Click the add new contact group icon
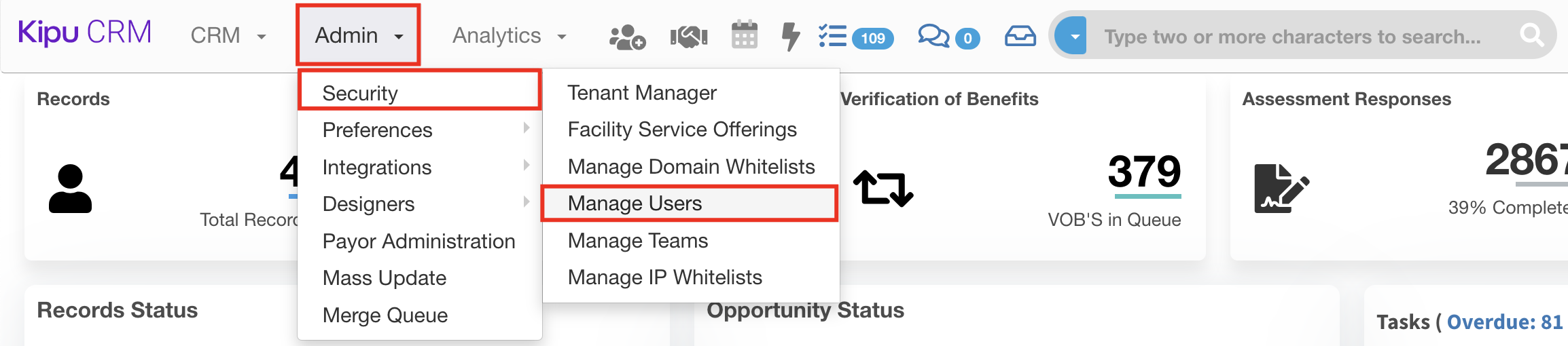This screenshot has height=346, width=1568. pos(626,37)
